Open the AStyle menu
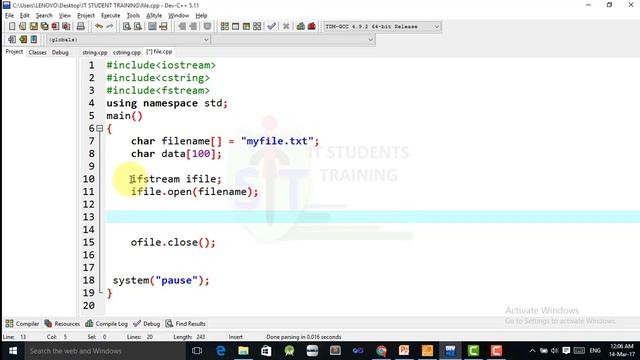The image size is (640, 360). point(154,16)
